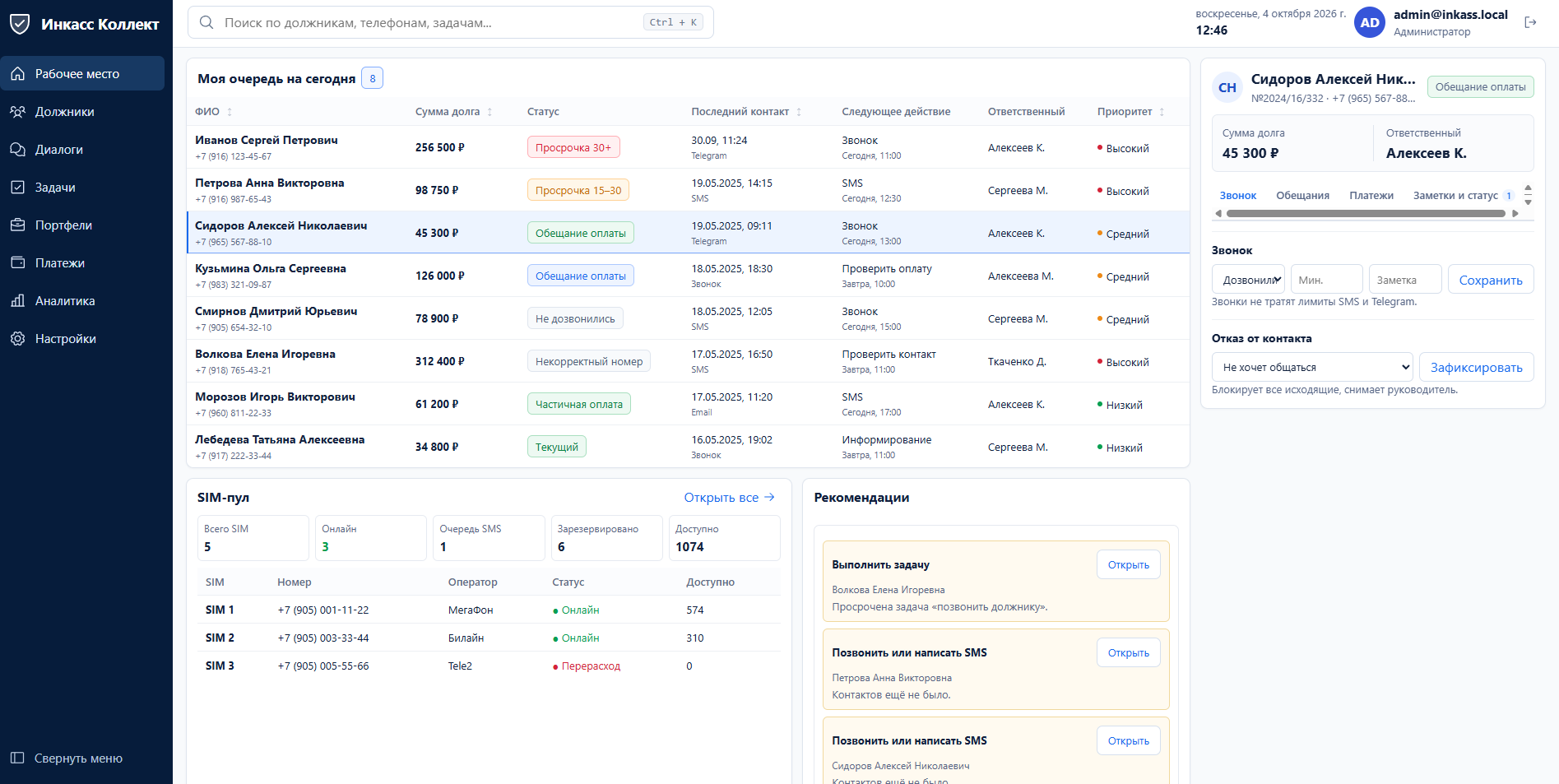Click the Задачи checkbox icon

(x=17, y=187)
